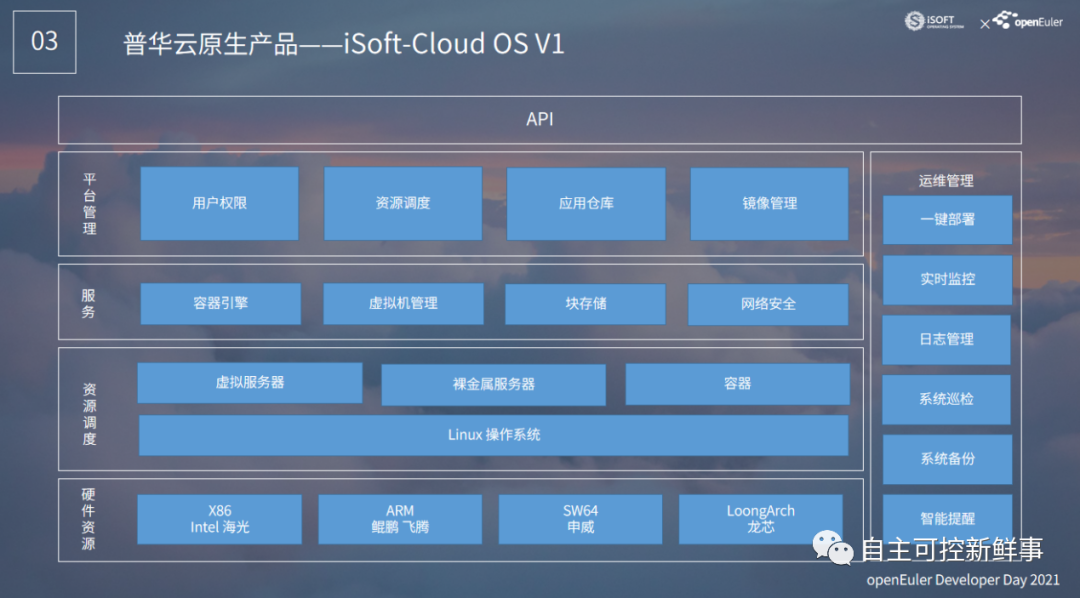Click the 资源调度 block in platform management

pos(403,203)
